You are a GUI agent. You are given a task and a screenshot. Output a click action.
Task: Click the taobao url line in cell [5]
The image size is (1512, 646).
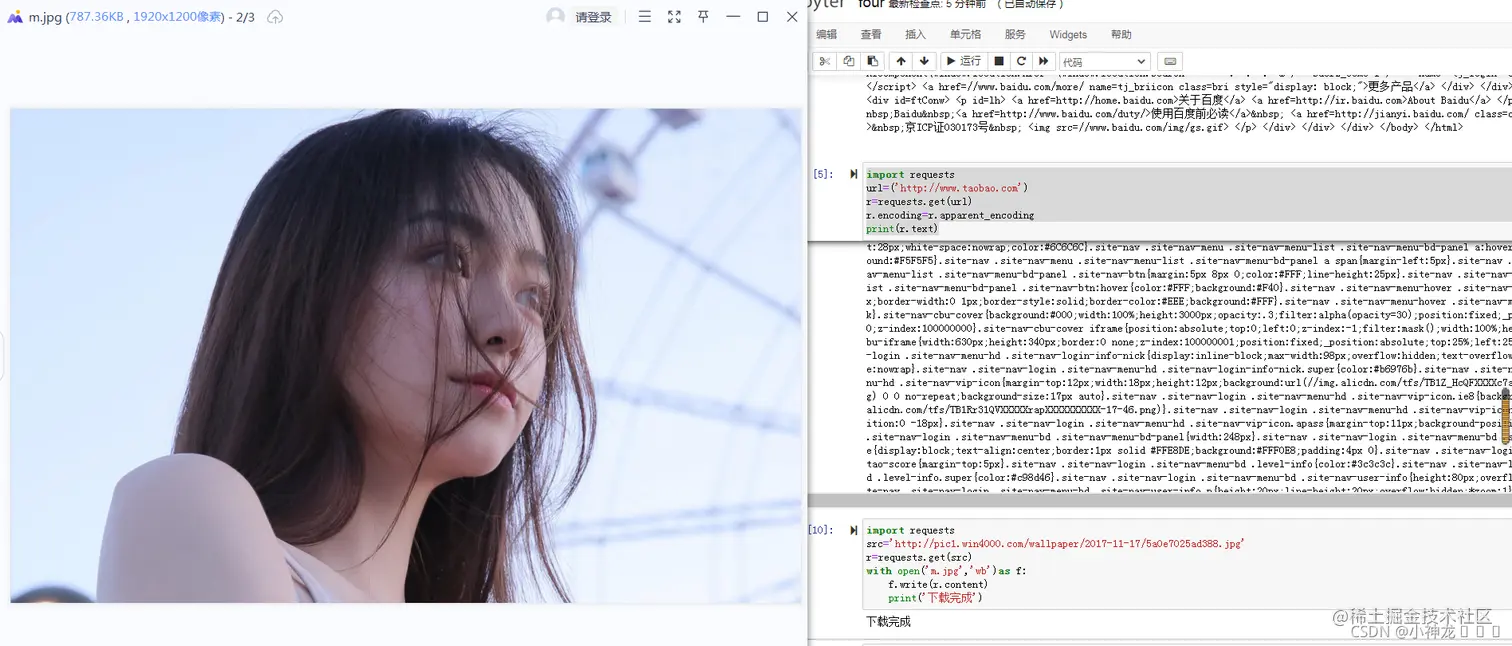point(946,188)
